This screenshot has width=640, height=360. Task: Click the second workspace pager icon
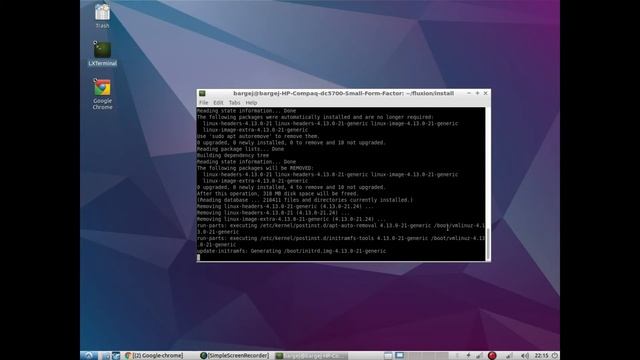(x=400, y=356)
